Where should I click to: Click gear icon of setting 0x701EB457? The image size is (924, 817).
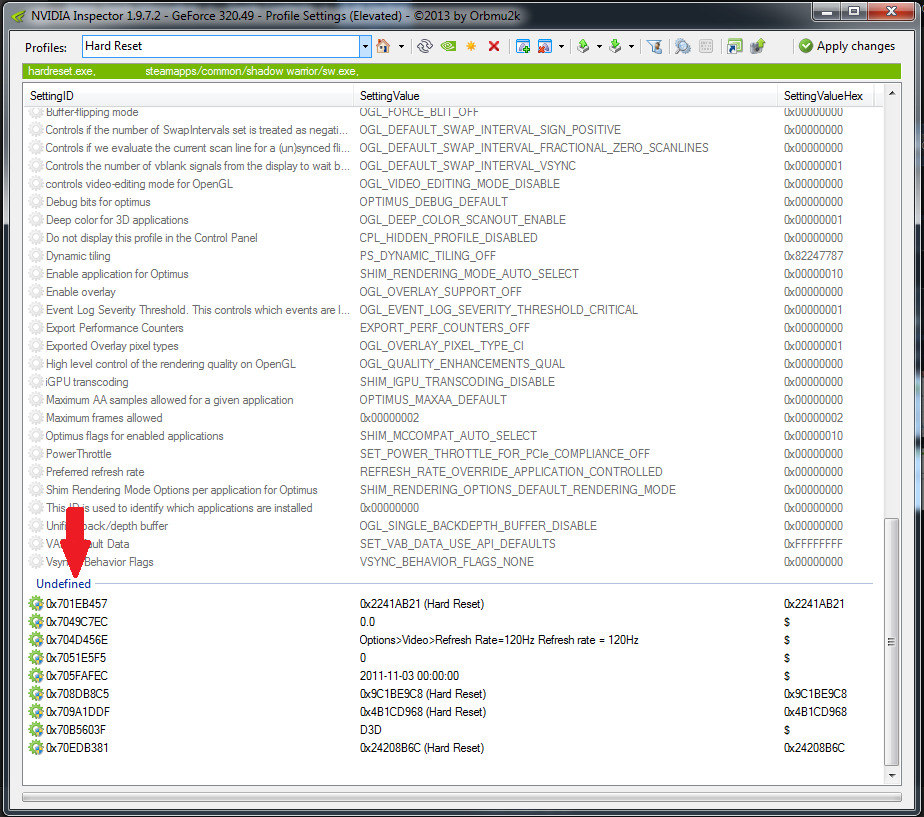37,604
